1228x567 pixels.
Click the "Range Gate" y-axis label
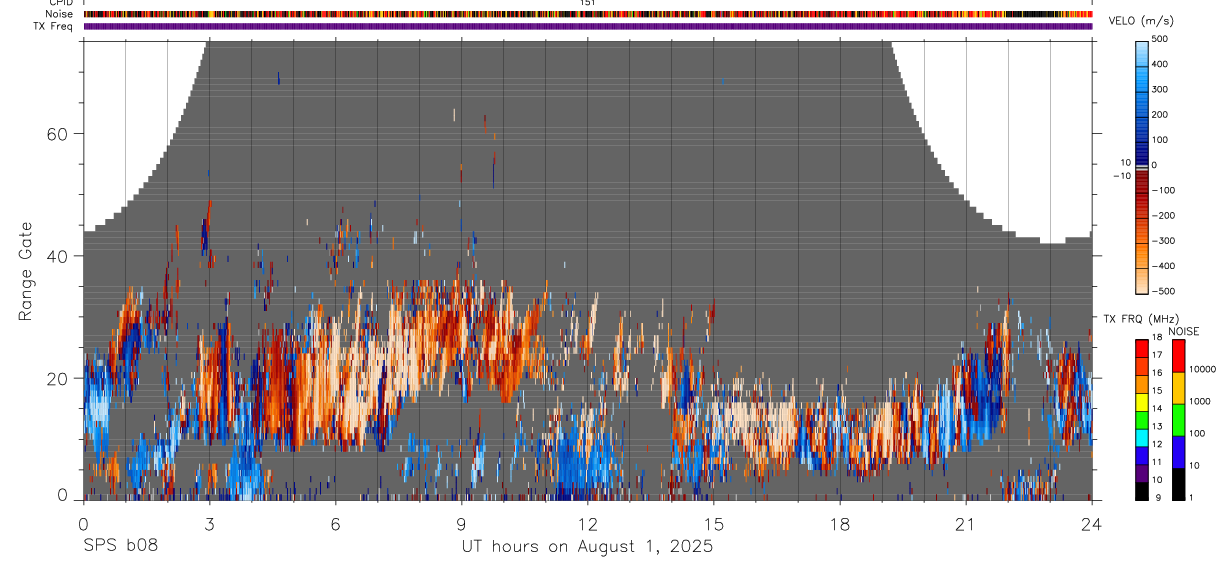pos(25,271)
